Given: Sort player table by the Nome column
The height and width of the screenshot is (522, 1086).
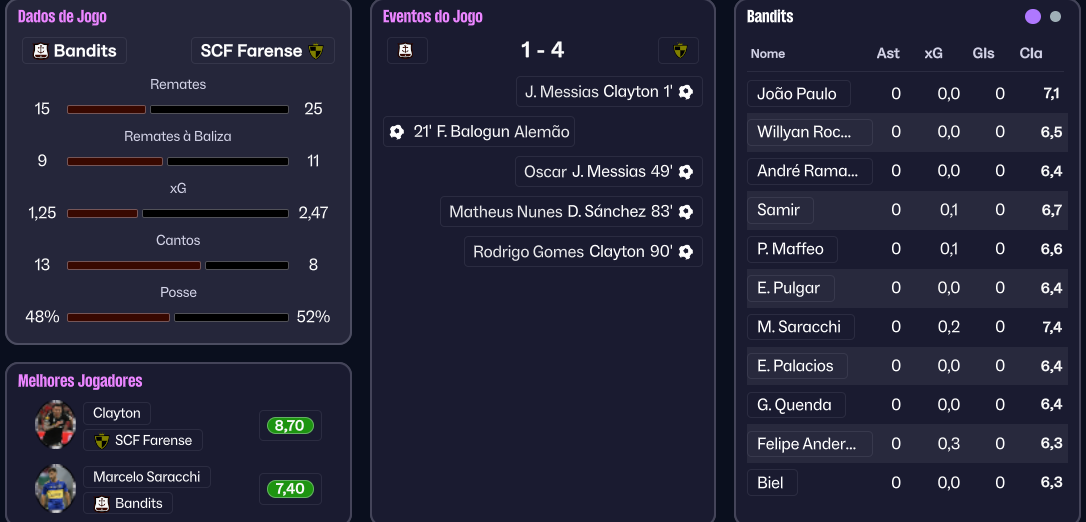Looking at the screenshot, I should (768, 54).
